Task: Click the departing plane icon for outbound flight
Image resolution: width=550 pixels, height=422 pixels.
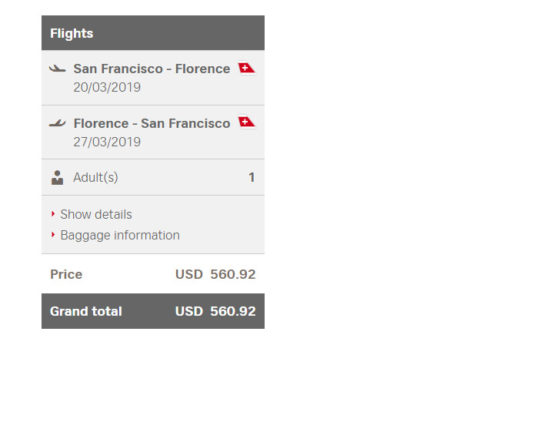Action: [58, 68]
